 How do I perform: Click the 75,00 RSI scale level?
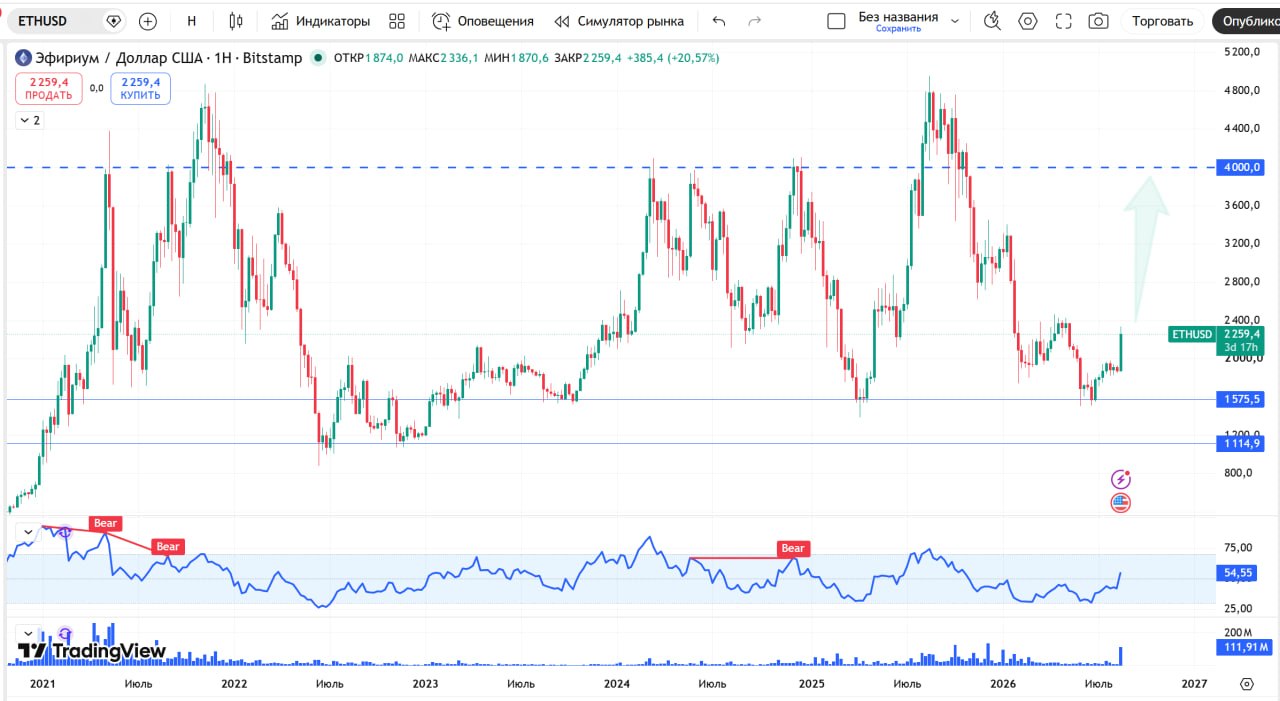(x=1238, y=548)
